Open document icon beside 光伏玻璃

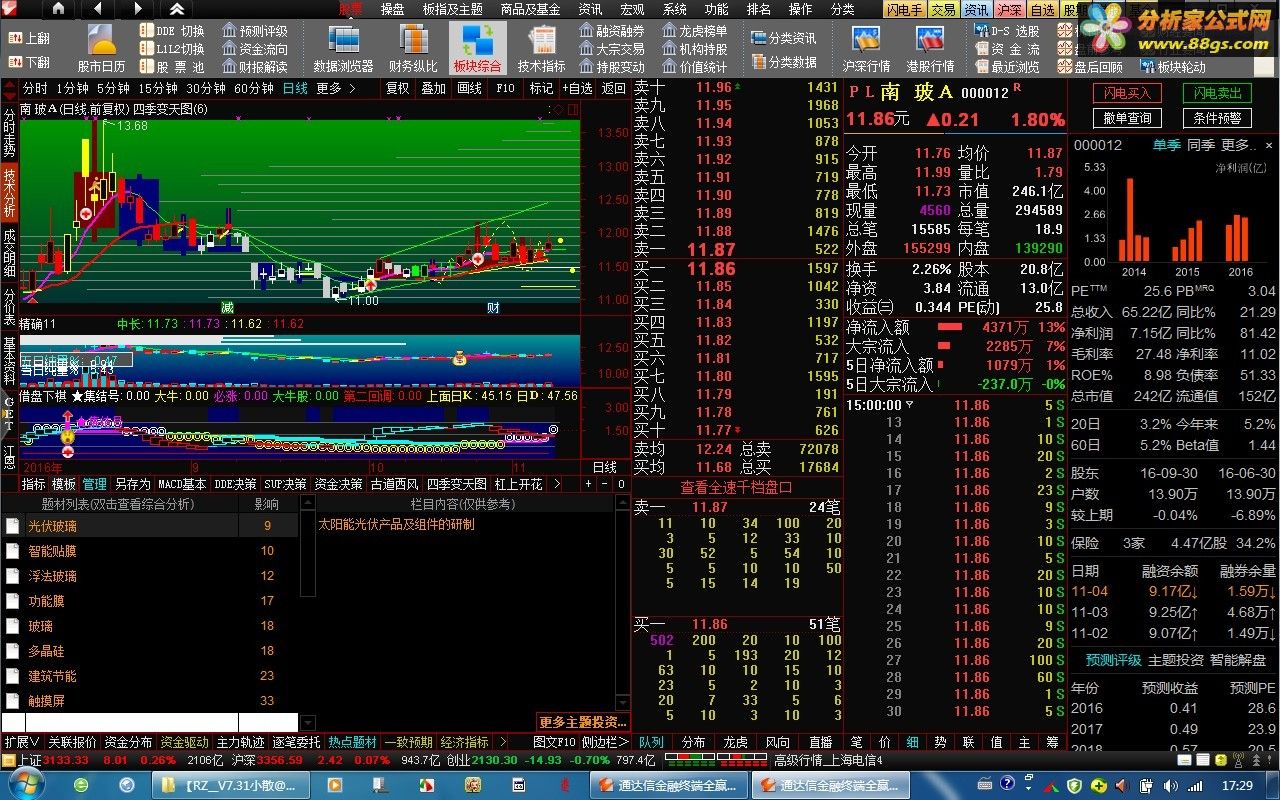[12, 526]
